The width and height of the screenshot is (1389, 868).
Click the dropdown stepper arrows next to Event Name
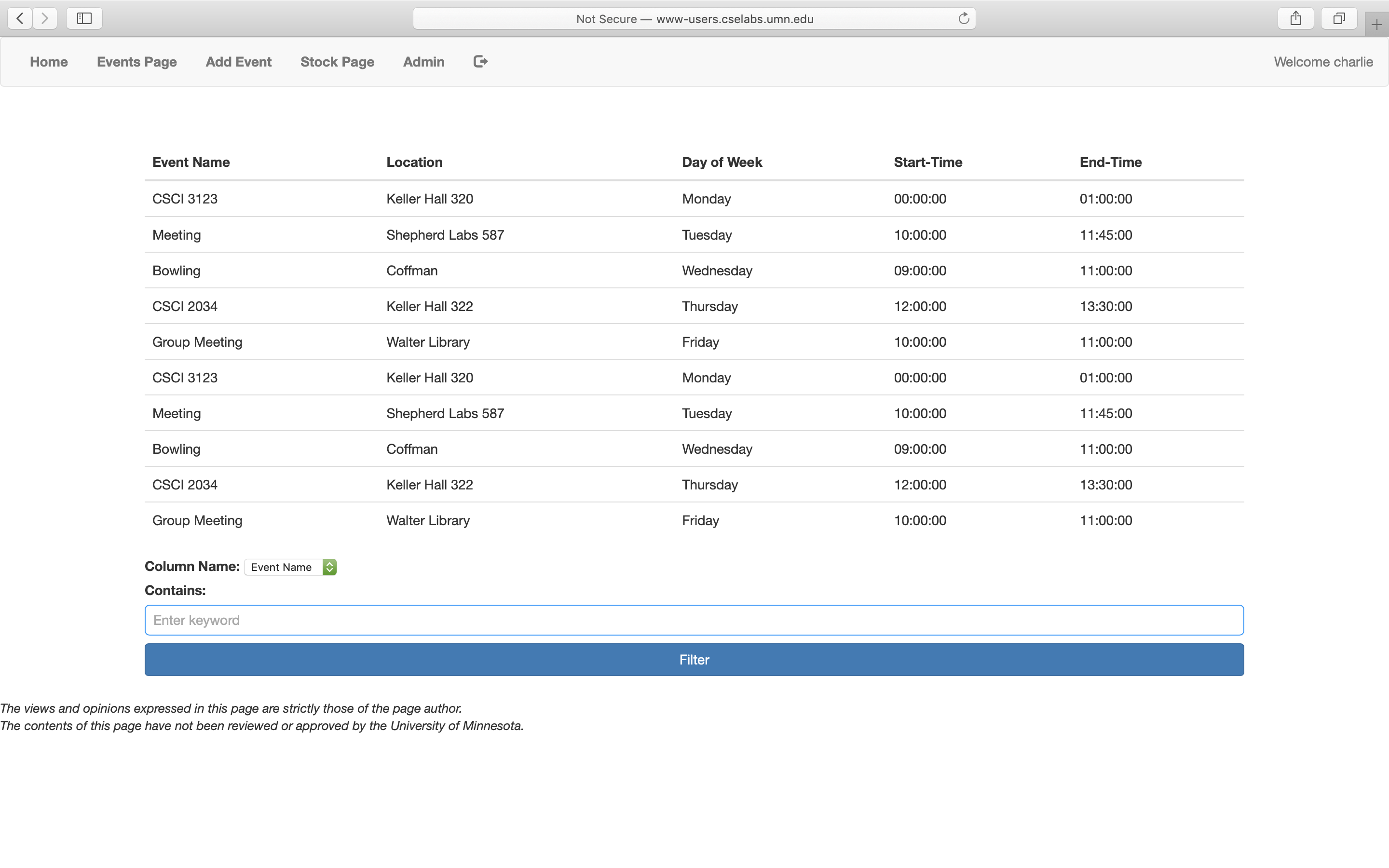(329, 567)
